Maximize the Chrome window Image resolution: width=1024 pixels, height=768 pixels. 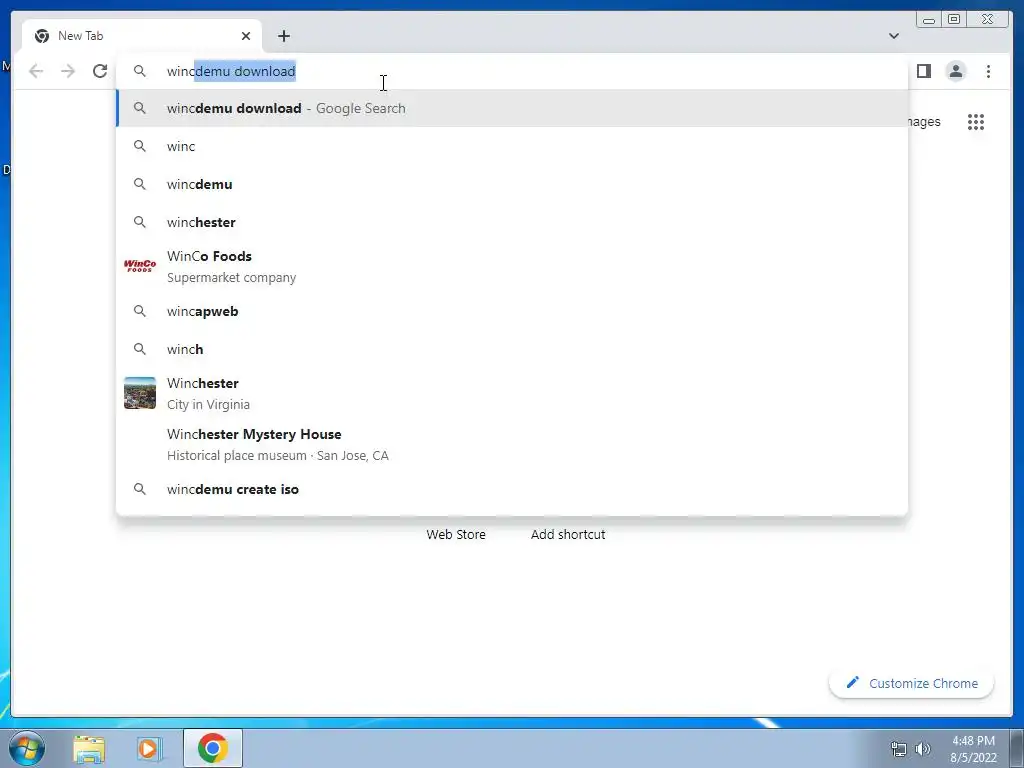point(953,20)
